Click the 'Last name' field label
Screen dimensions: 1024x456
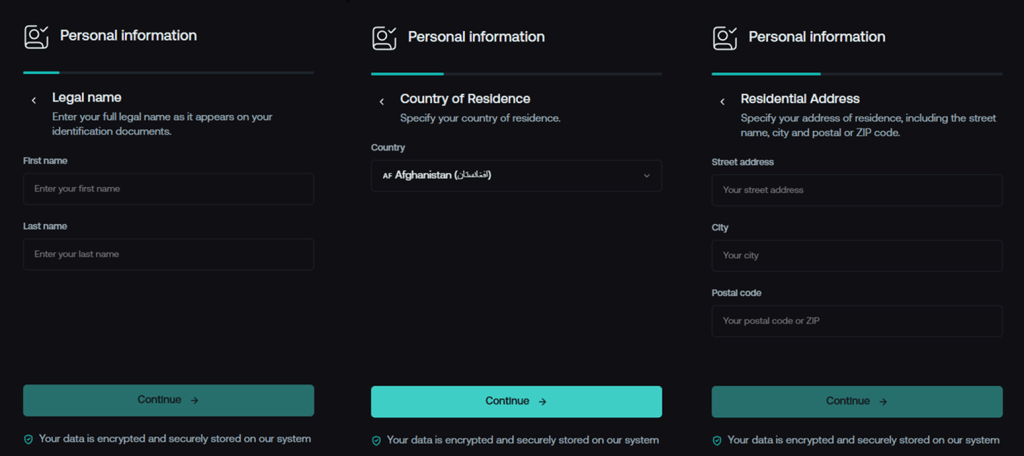pos(45,226)
